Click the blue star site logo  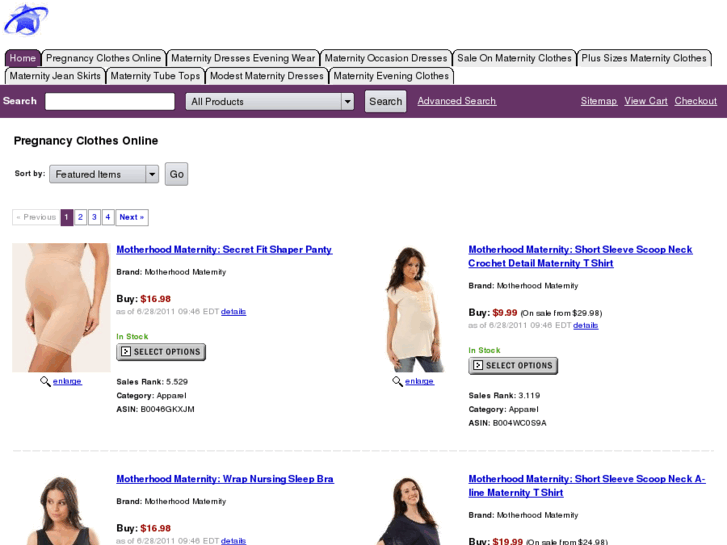tap(26, 19)
